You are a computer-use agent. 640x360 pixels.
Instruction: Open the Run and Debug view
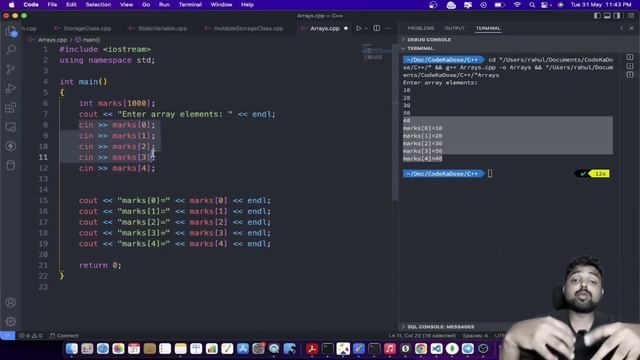[11, 89]
